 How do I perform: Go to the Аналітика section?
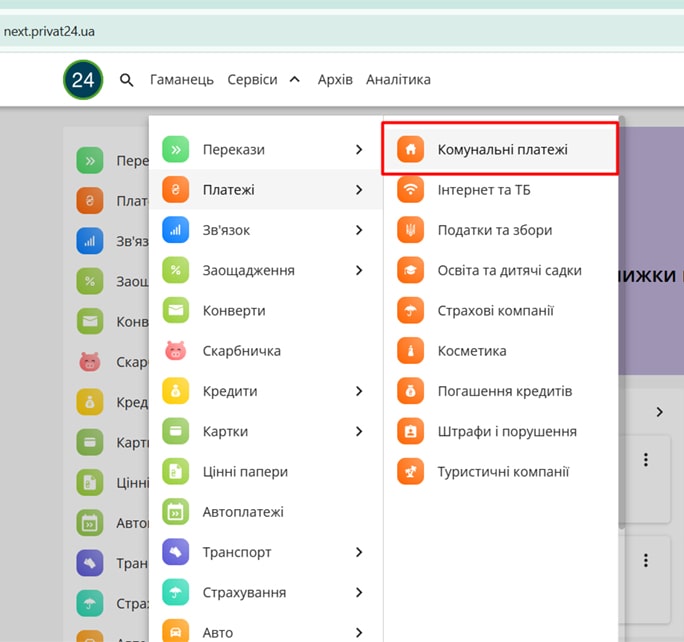coord(398,80)
